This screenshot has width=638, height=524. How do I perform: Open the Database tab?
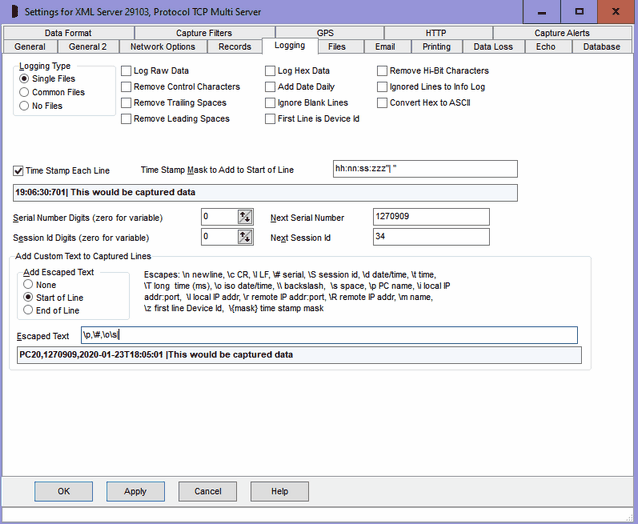click(x=602, y=47)
